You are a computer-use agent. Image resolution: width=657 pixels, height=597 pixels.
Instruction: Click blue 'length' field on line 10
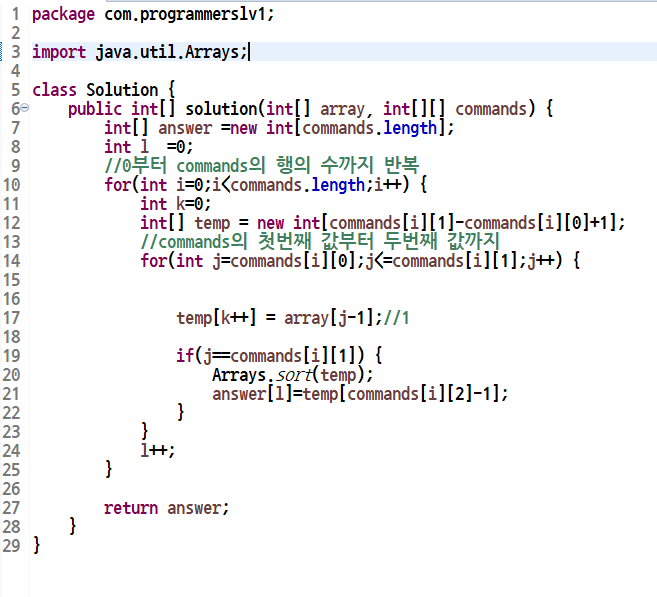(x=338, y=184)
